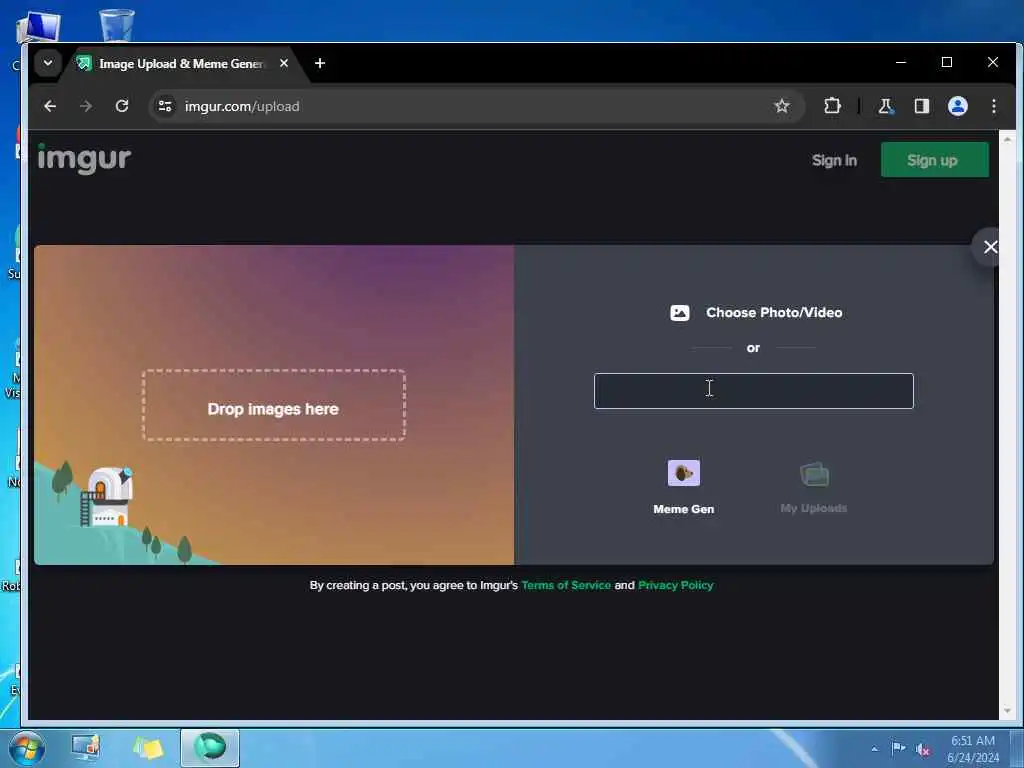This screenshot has height=768, width=1024.
Task: Open the tab search dropdown arrow
Action: (48, 63)
